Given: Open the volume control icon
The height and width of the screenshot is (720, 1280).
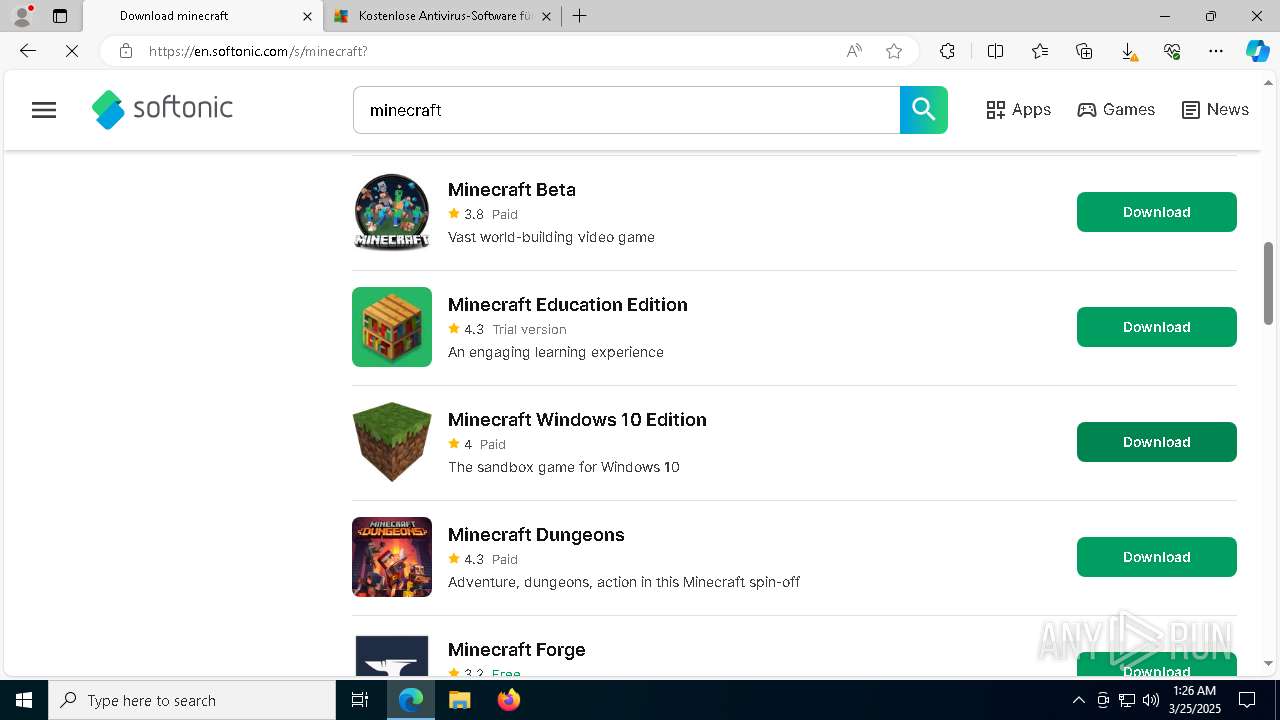Looking at the screenshot, I should (x=1151, y=700).
